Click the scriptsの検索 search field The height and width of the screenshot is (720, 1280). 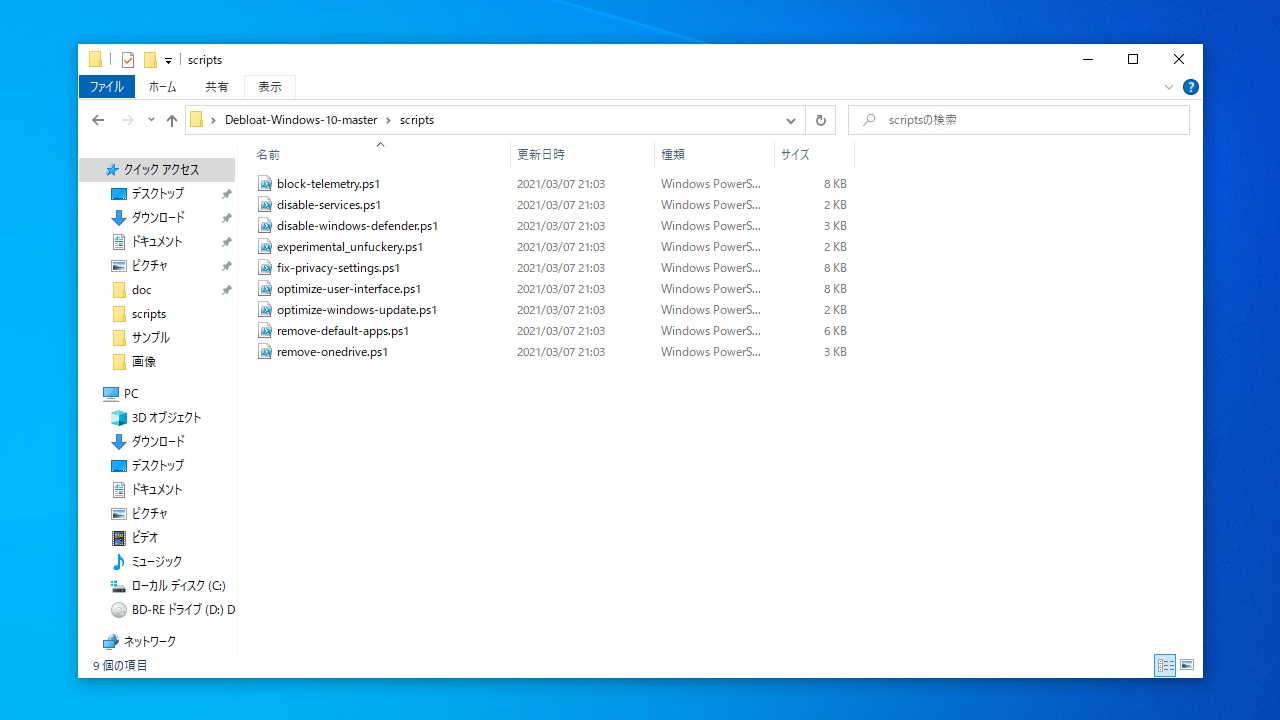click(1019, 120)
